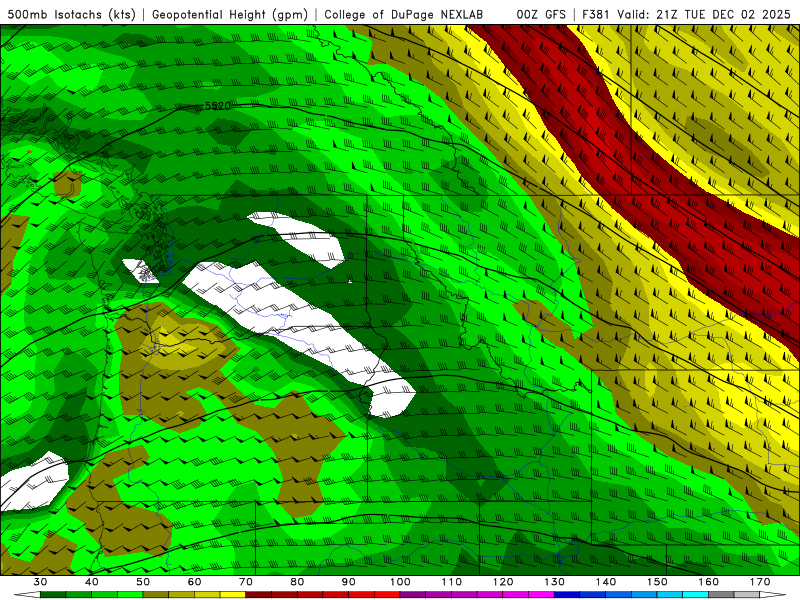Click the '70' value on the color scale
The image size is (800, 600).
pos(246,582)
